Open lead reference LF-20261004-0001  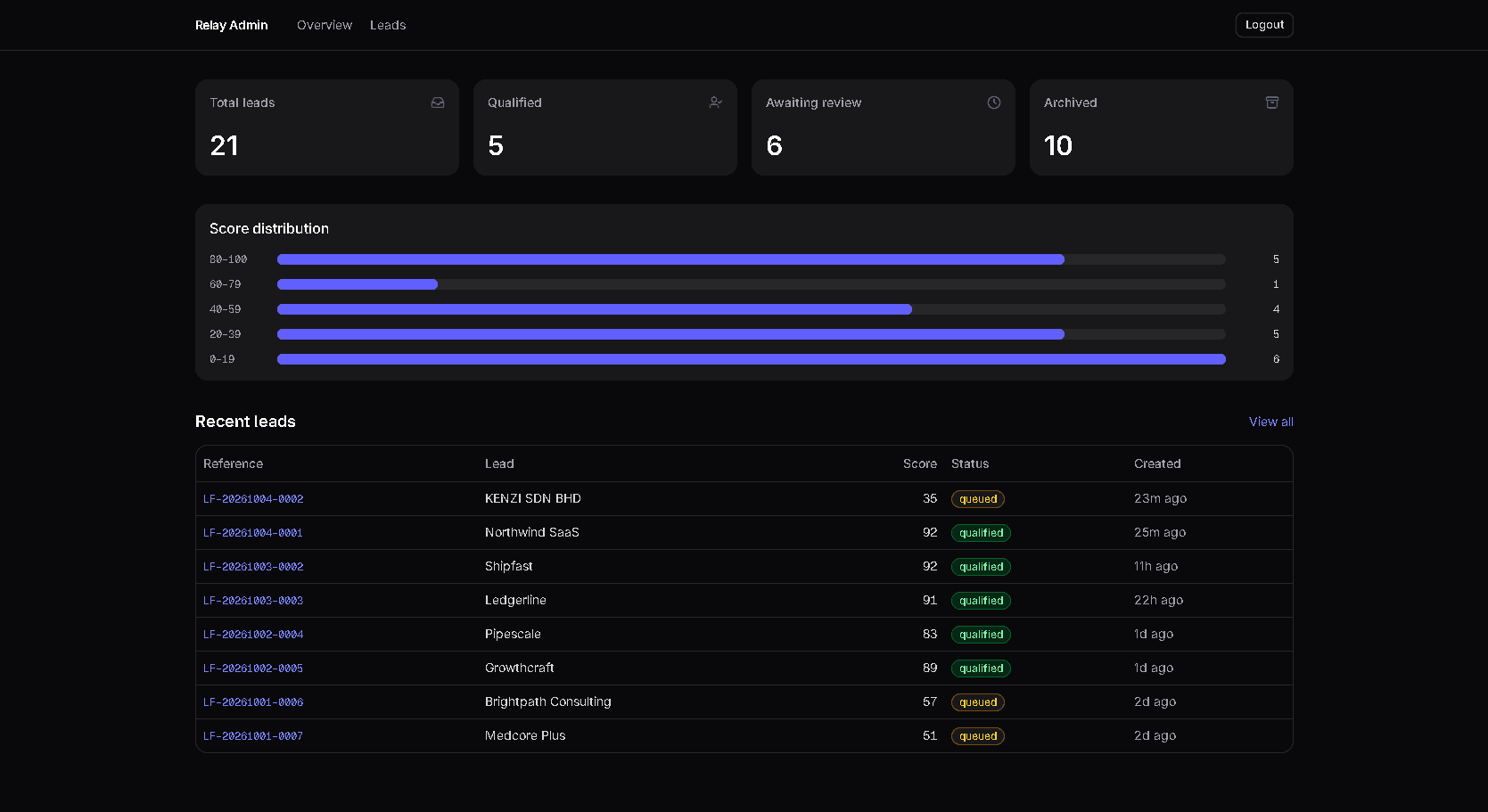point(253,533)
